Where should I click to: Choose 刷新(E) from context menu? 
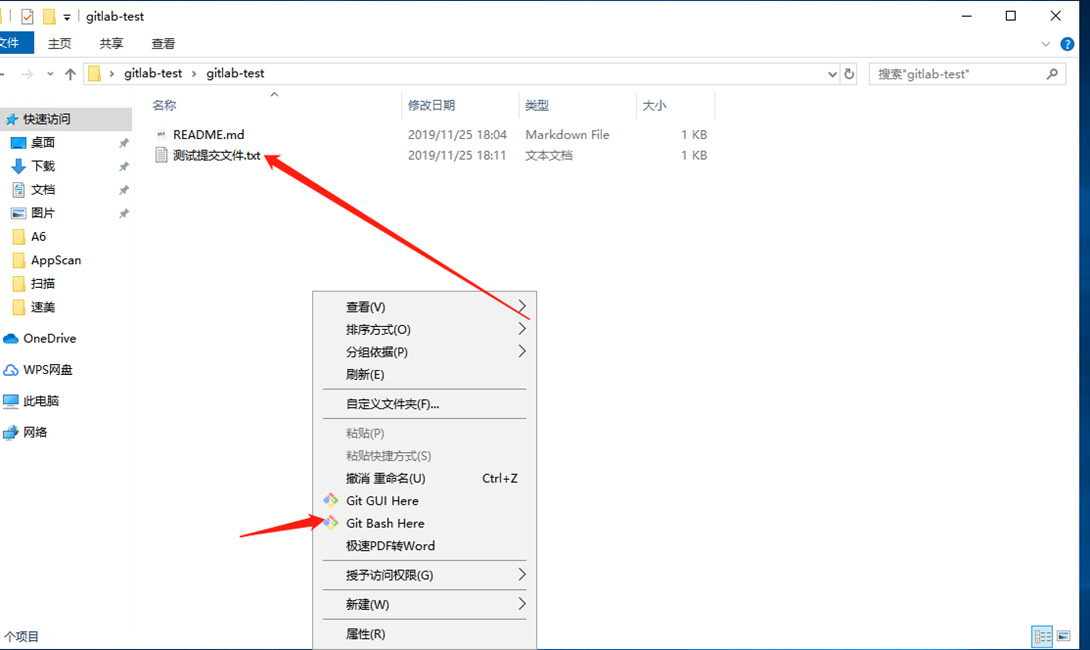365,374
